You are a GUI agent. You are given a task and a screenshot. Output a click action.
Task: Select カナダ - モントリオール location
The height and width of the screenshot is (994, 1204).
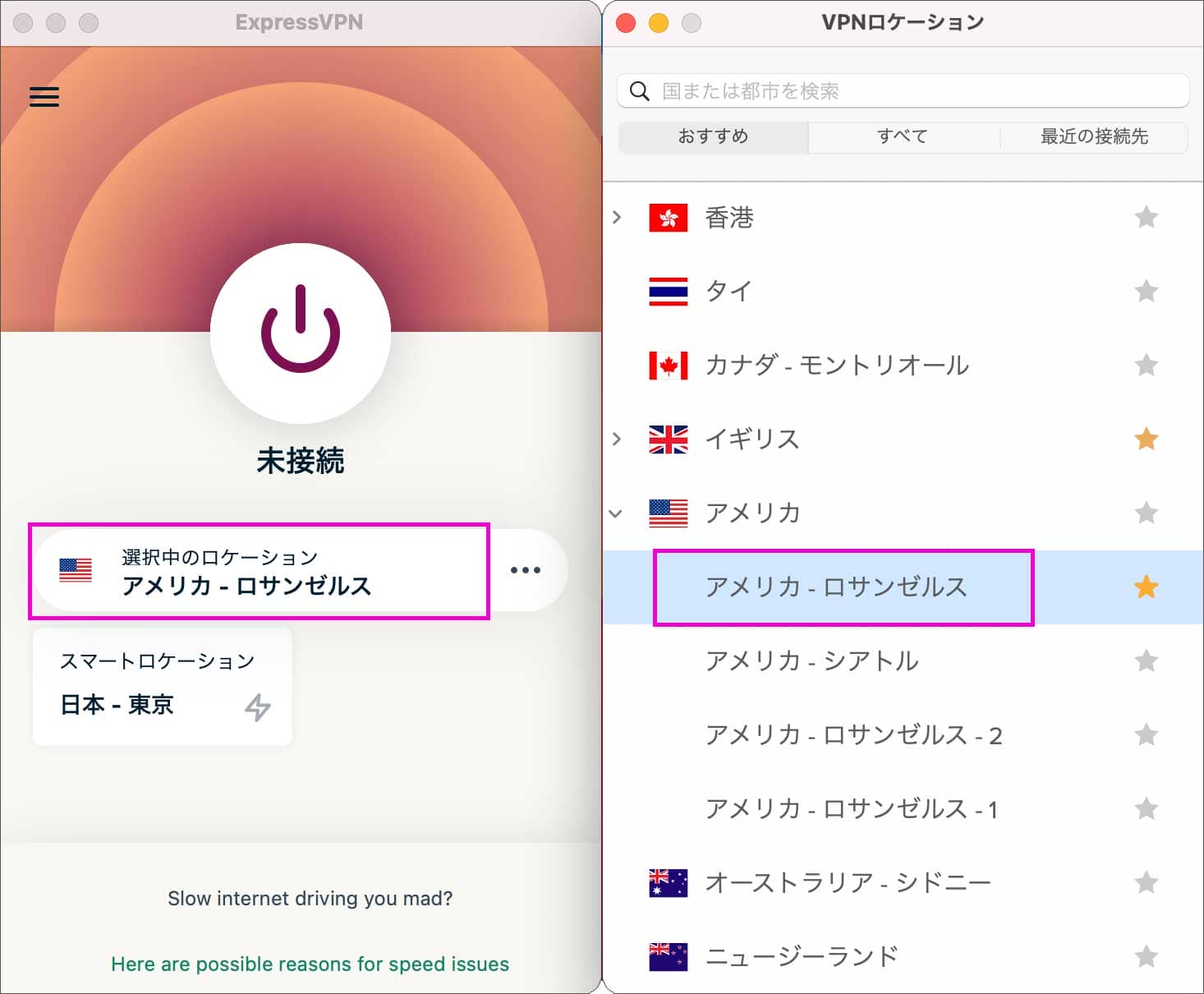pyautogui.click(x=903, y=366)
